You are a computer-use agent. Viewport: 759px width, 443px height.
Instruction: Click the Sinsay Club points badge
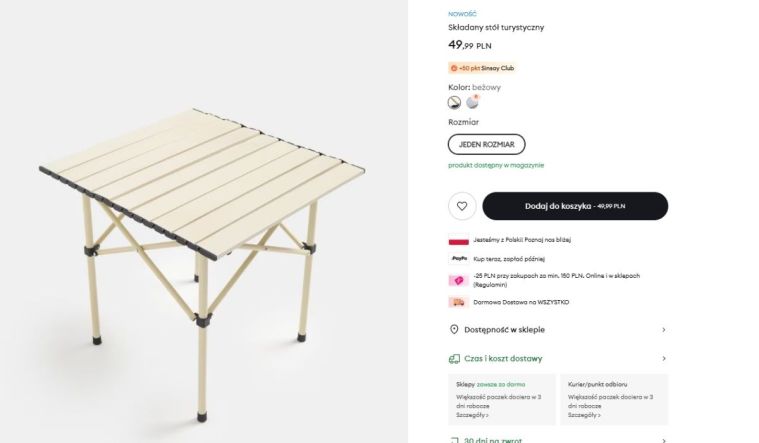(x=483, y=68)
